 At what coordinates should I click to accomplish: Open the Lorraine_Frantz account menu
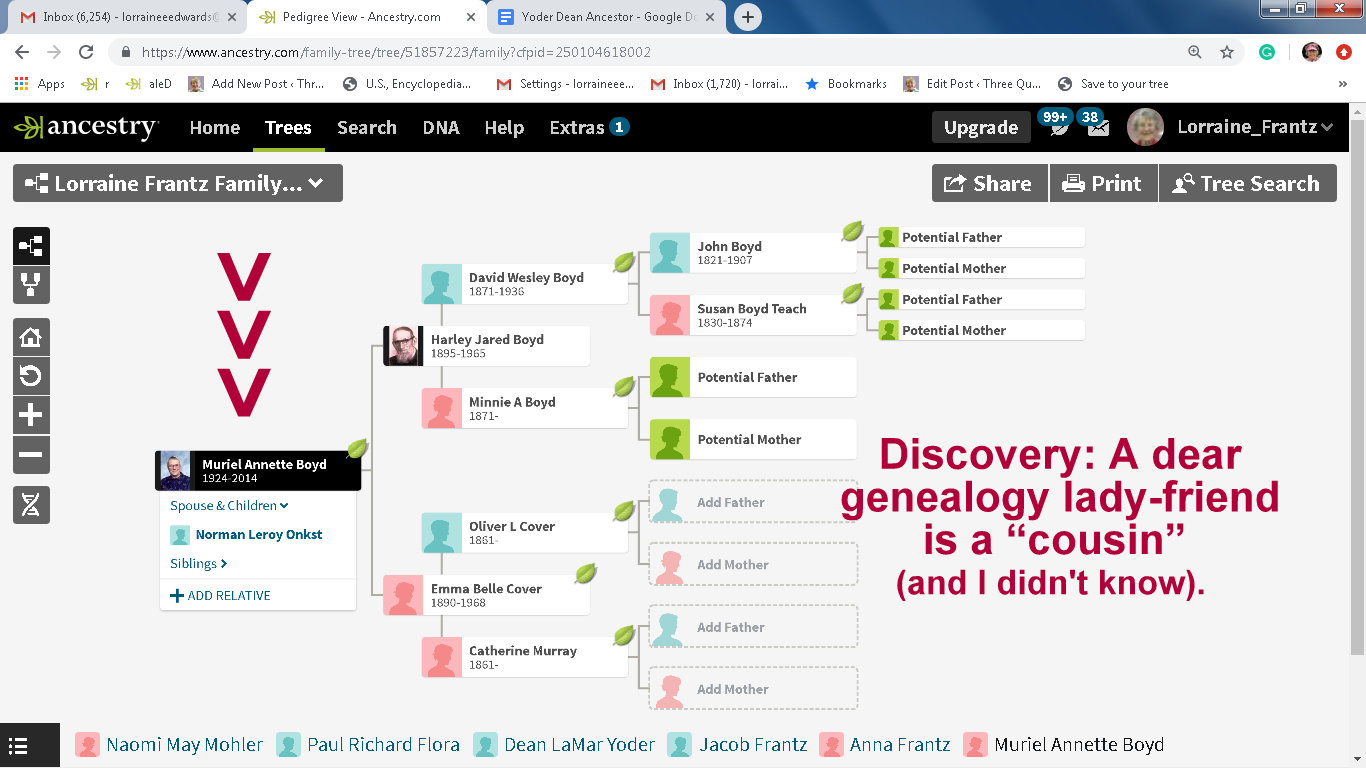point(1255,127)
